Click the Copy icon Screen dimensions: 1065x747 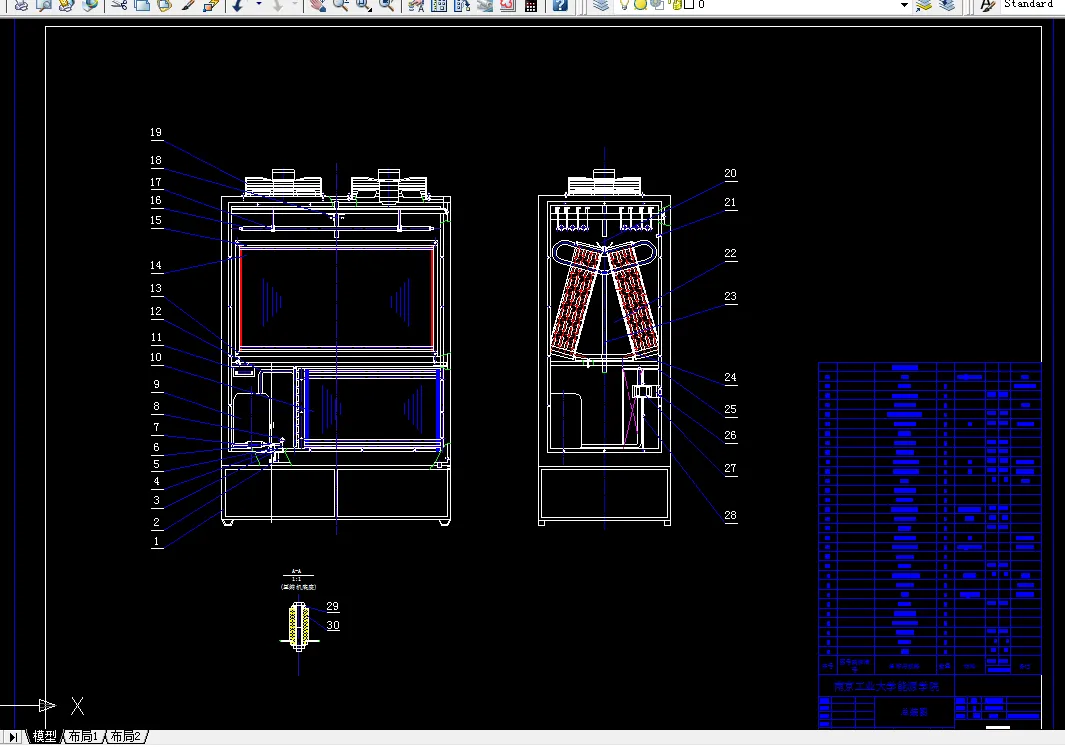click(x=142, y=5)
